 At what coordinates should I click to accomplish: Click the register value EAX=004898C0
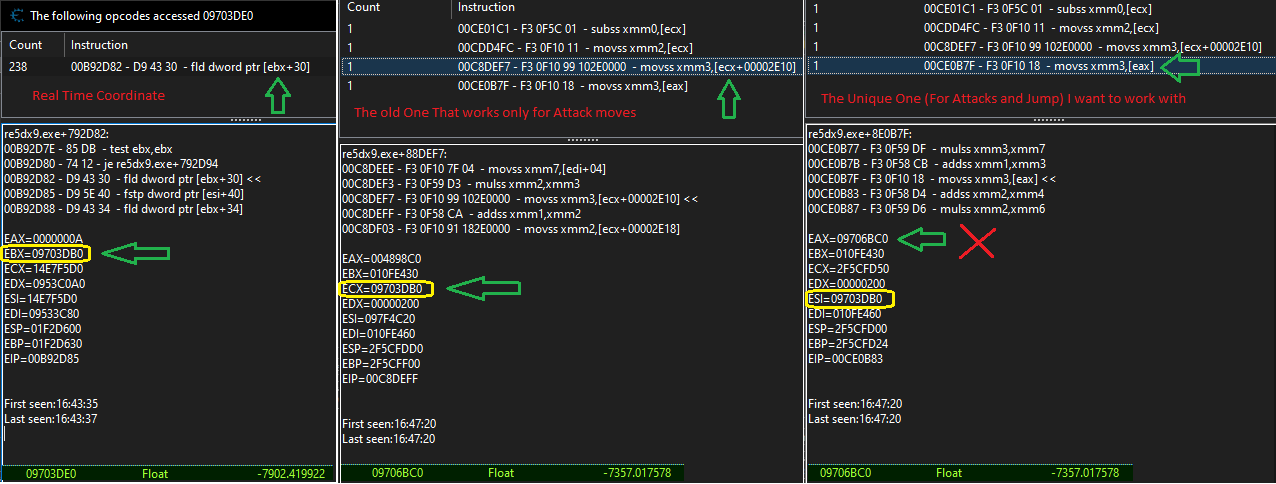click(382, 258)
